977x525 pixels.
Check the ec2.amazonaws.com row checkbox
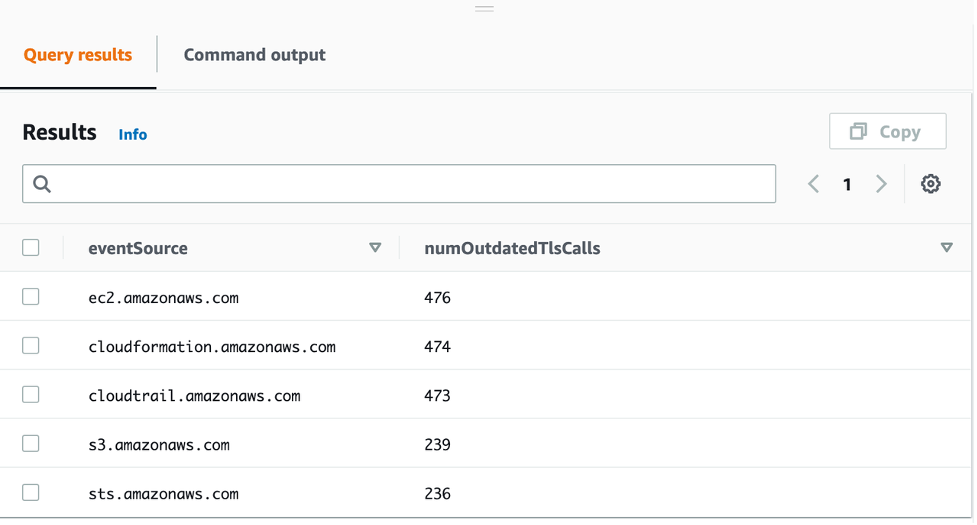pos(31,297)
